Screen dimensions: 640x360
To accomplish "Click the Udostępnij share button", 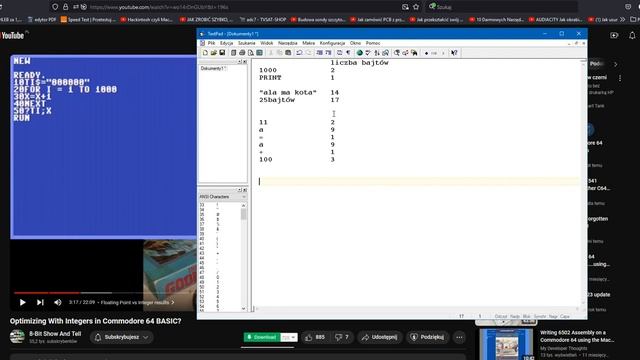I will [380, 337].
